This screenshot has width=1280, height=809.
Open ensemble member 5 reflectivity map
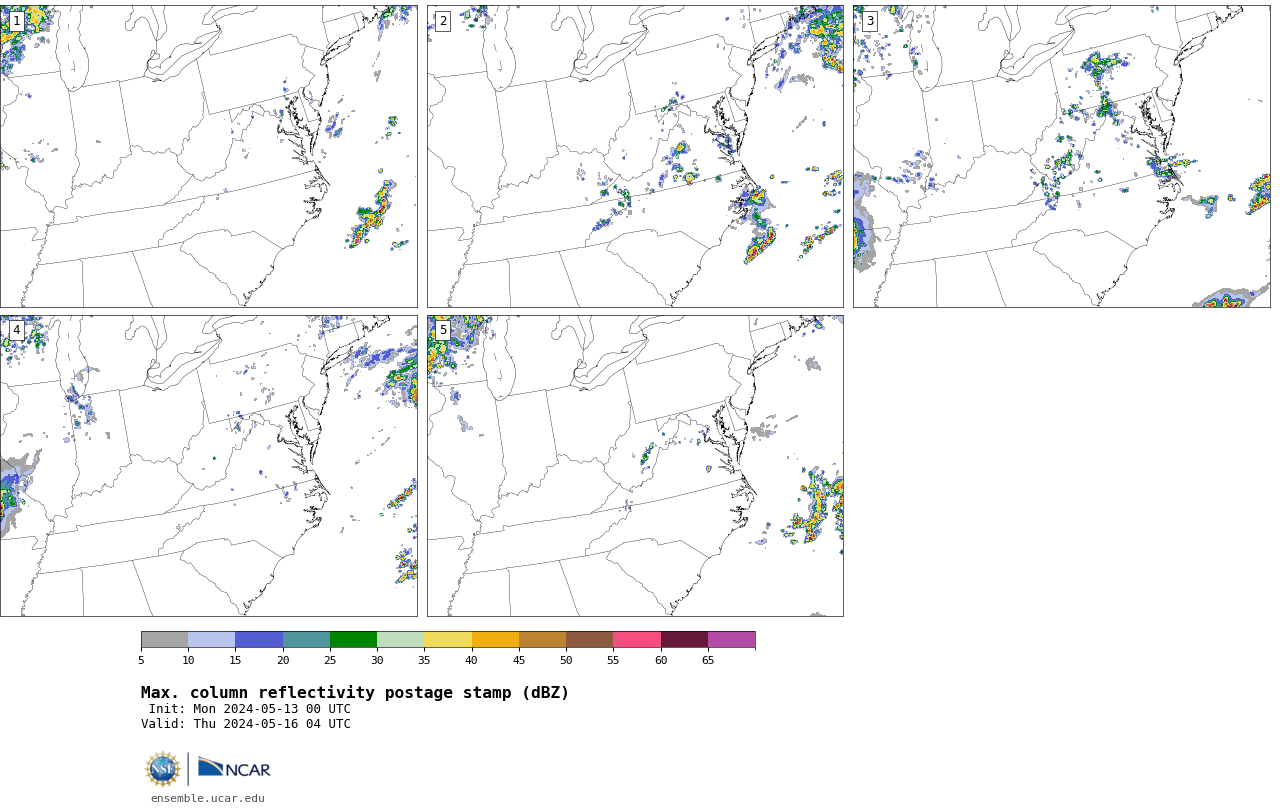[635, 466]
